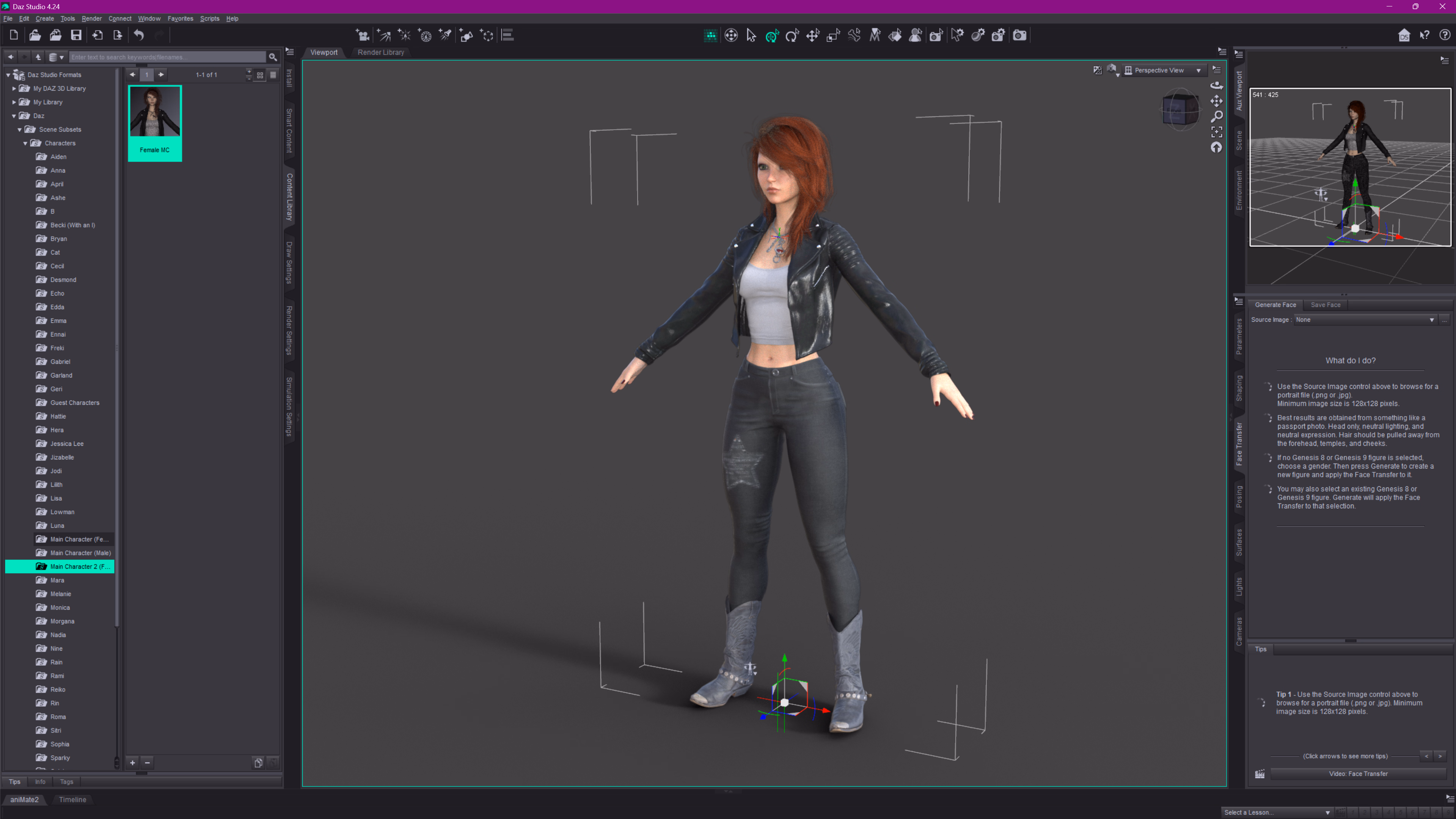The height and width of the screenshot is (819, 1456).
Task: Switch content library to list view
Action: (x=273, y=75)
